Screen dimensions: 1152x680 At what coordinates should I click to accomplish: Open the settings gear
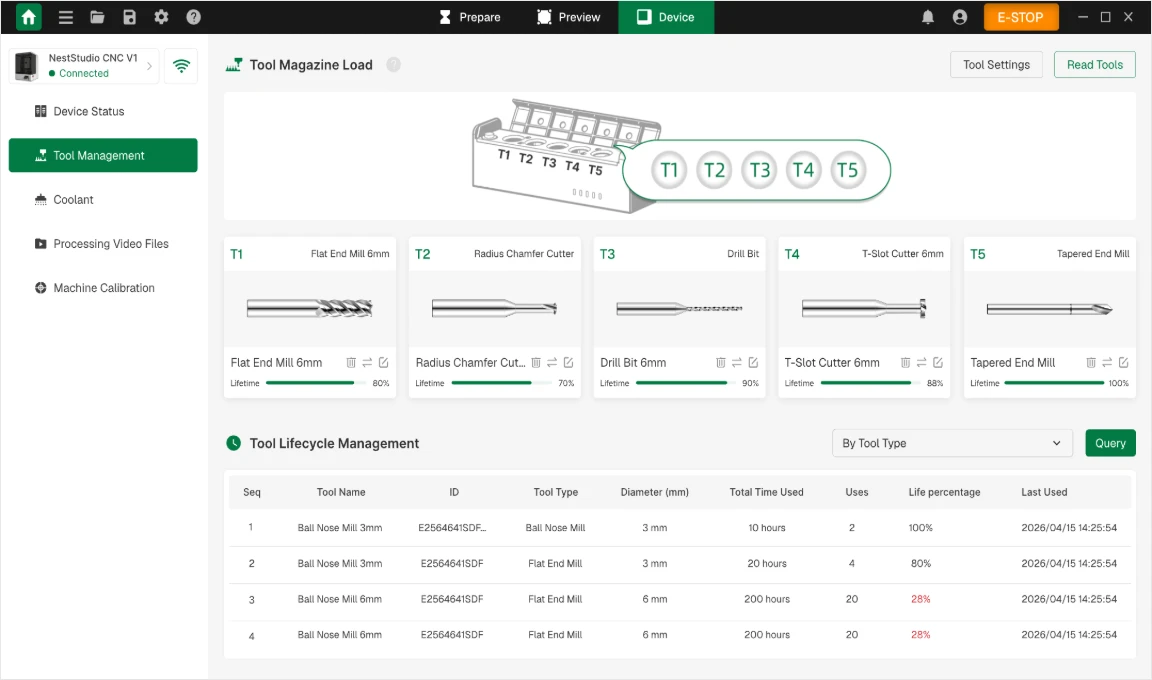(x=162, y=17)
